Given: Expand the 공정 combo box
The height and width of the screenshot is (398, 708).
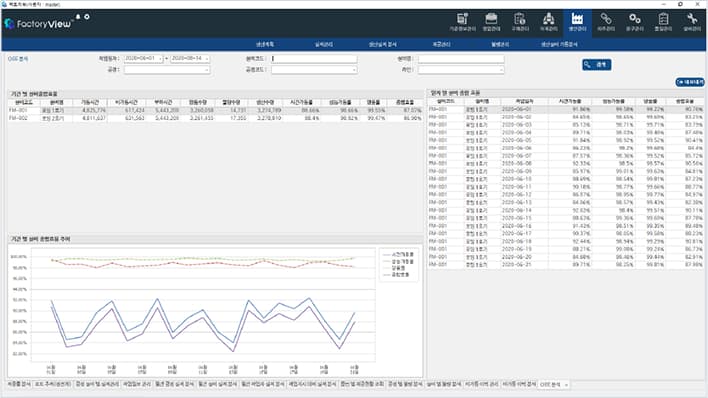Looking at the screenshot, I should click(x=167, y=70).
